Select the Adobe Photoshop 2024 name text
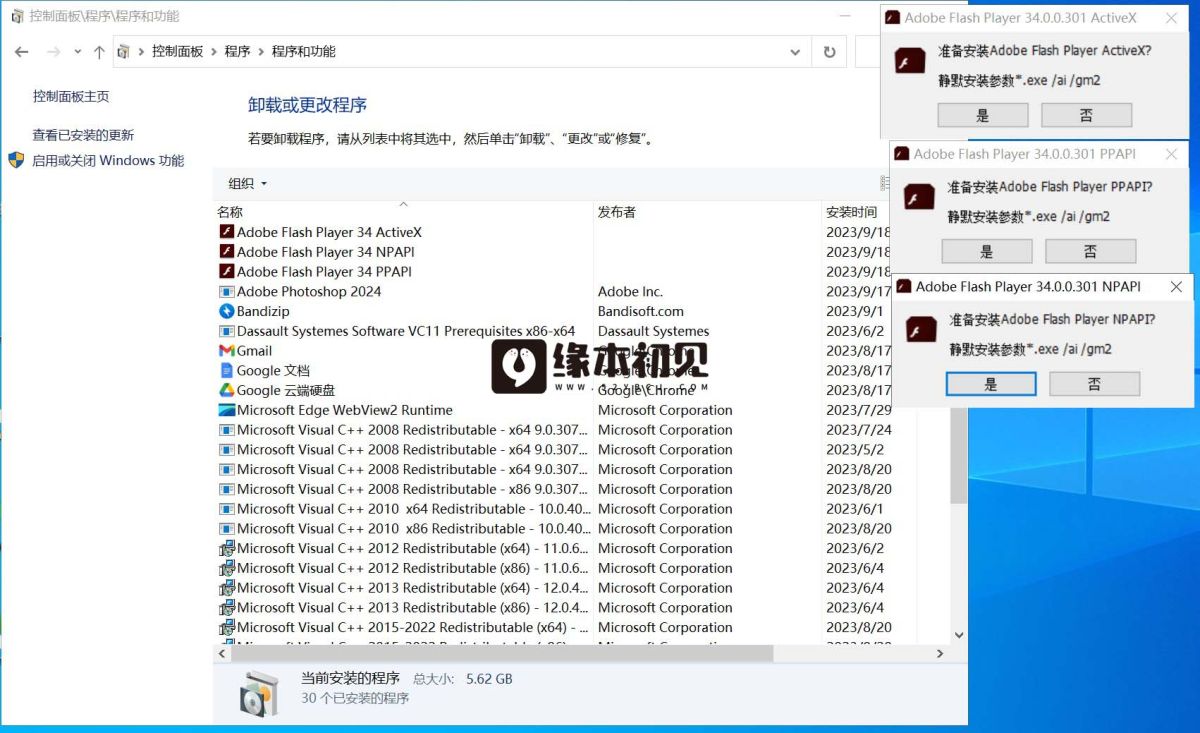Viewport: 1200px width, 733px height. point(309,292)
